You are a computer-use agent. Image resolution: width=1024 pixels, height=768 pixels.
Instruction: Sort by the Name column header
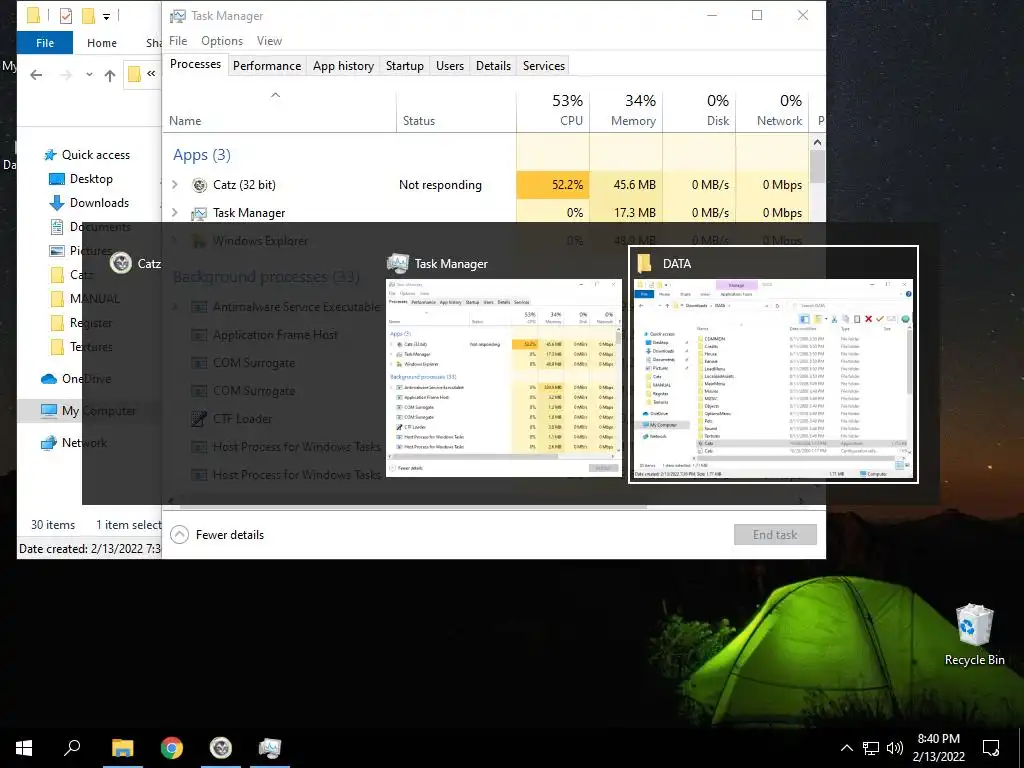280,110
